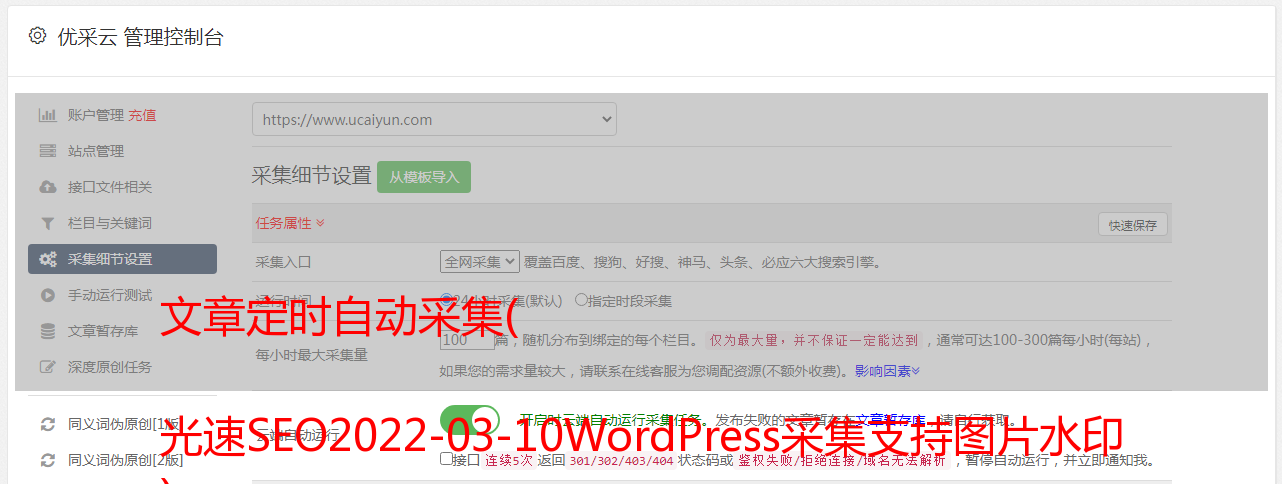This screenshot has height=484, width=1282.
Task: Toggle the cloud auto-run switch
Action: (470, 420)
